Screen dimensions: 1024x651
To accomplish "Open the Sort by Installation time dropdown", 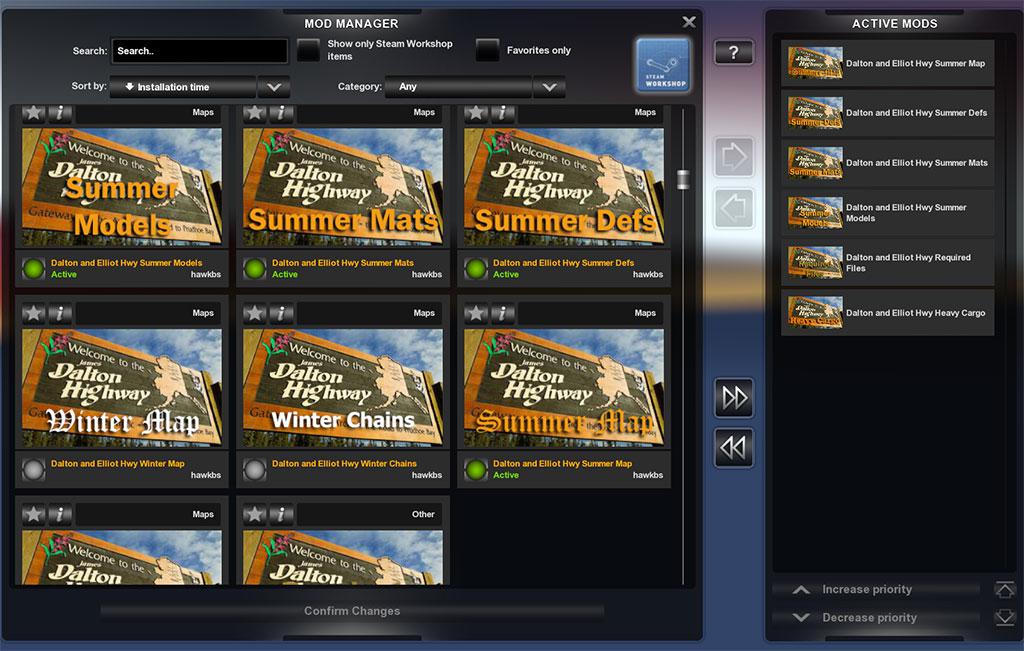I will [x=182, y=87].
